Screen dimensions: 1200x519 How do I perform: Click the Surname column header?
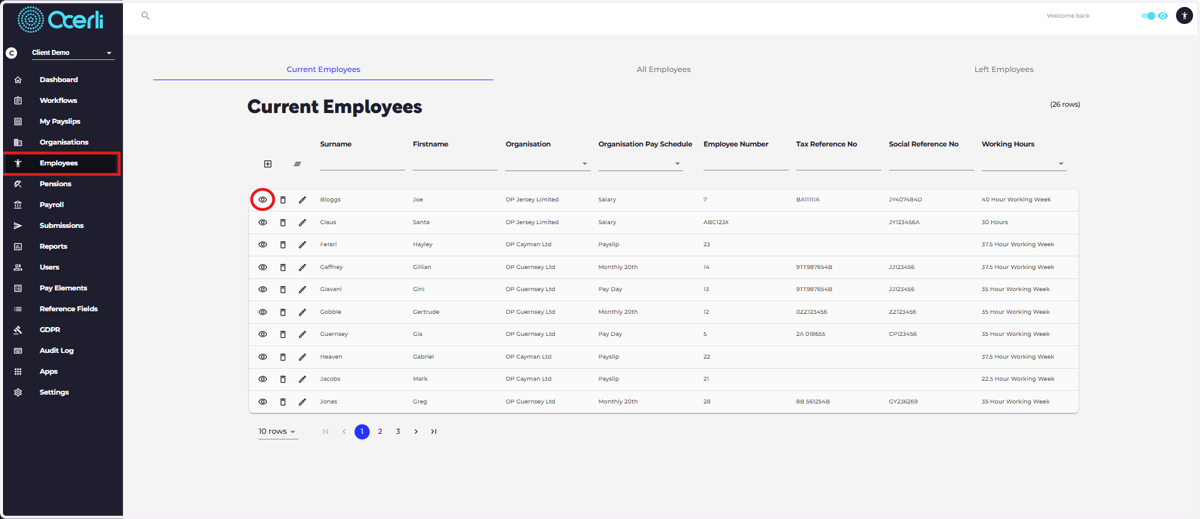tap(336, 144)
